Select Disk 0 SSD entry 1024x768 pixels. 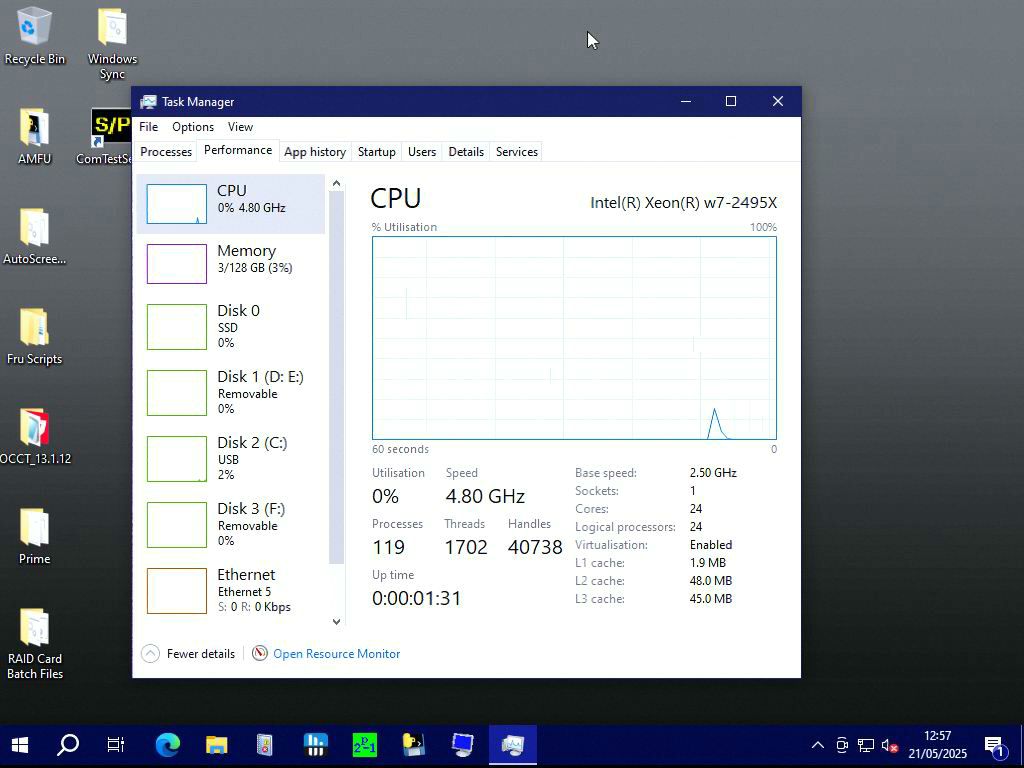[x=231, y=326]
